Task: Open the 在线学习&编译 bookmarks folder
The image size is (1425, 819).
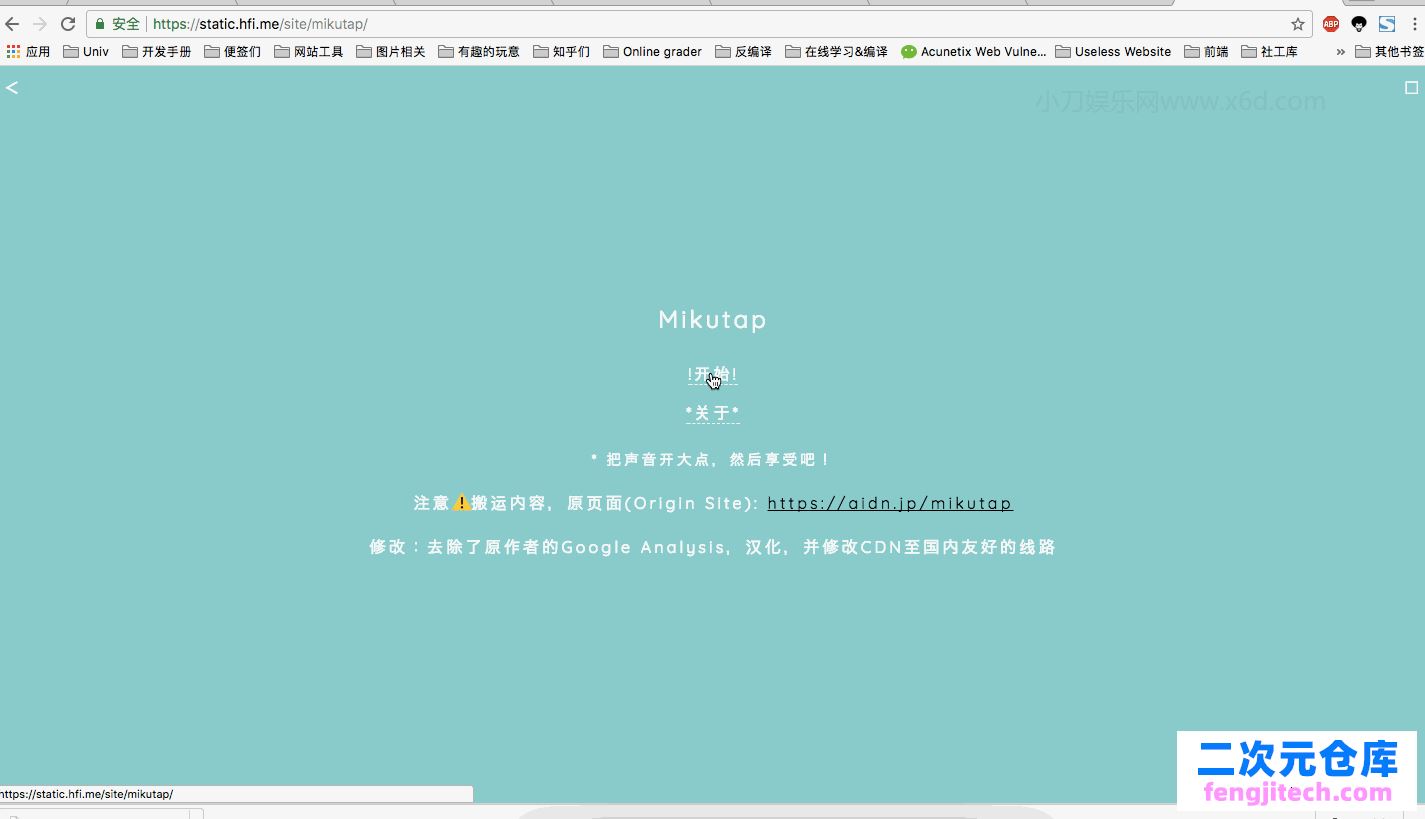Action: 837,51
